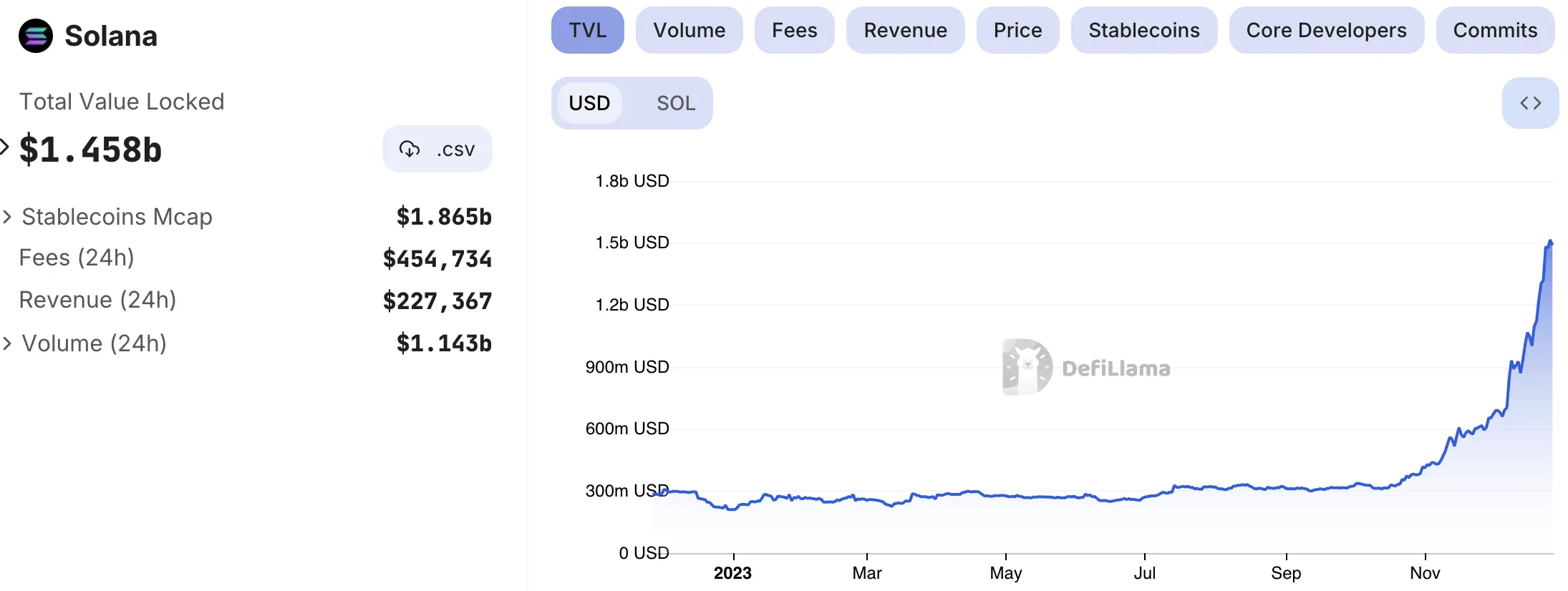This screenshot has height=591, width=1568.
Task: Click the $454,734 fees value
Action: point(437,259)
